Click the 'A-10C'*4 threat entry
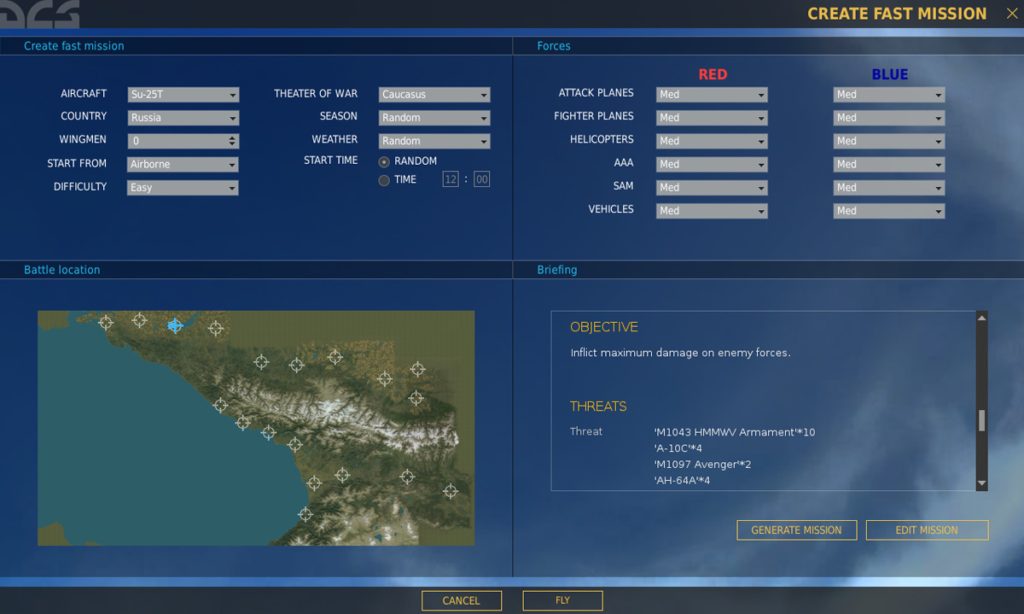This screenshot has height=614, width=1024. coord(679,449)
